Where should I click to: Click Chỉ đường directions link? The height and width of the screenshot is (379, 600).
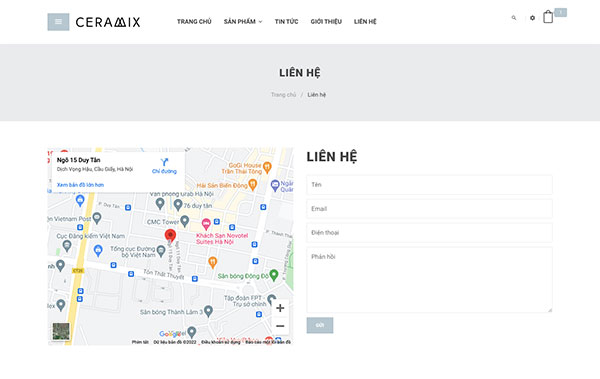164,171
